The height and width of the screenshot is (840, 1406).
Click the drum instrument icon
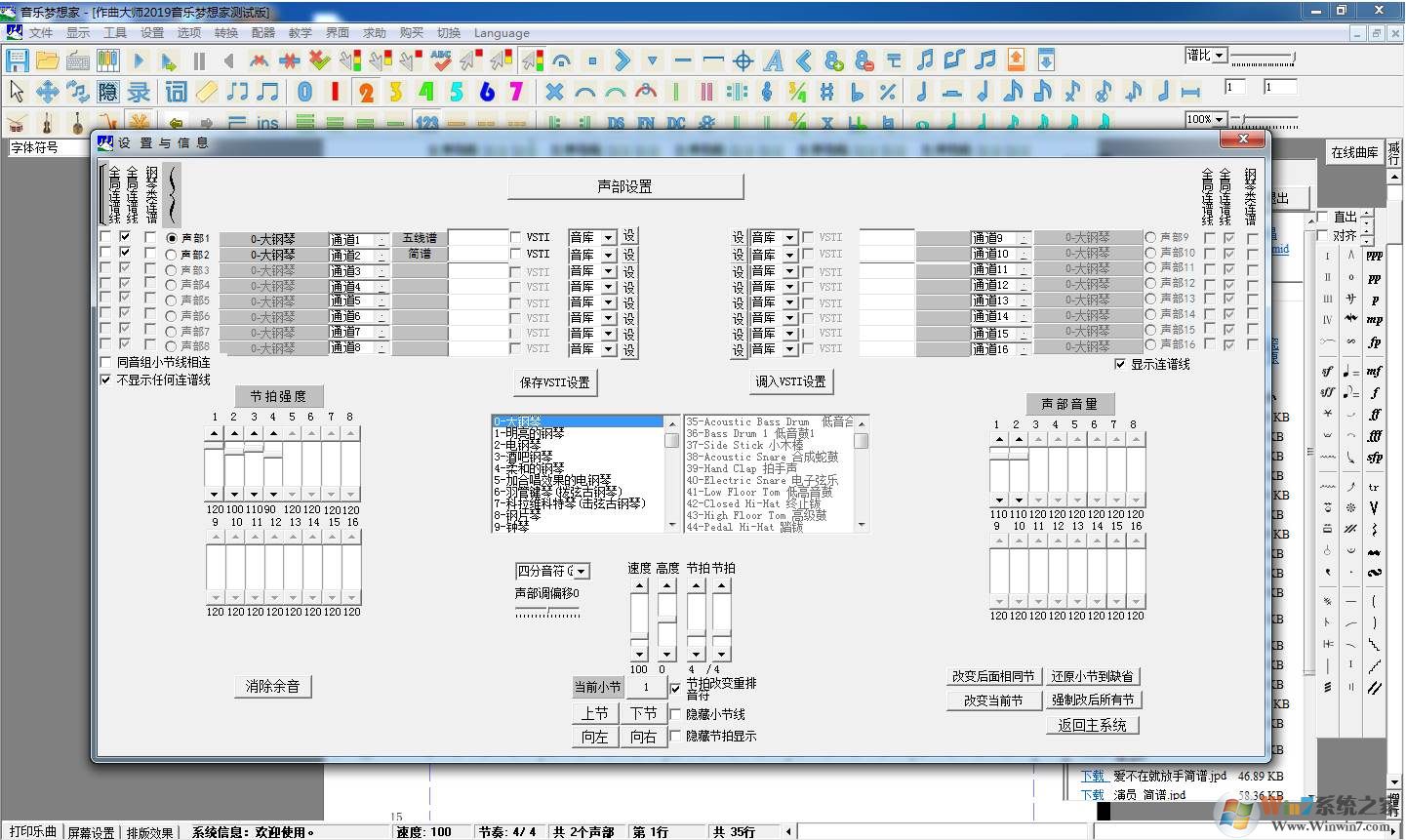click(x=16, y=123)
